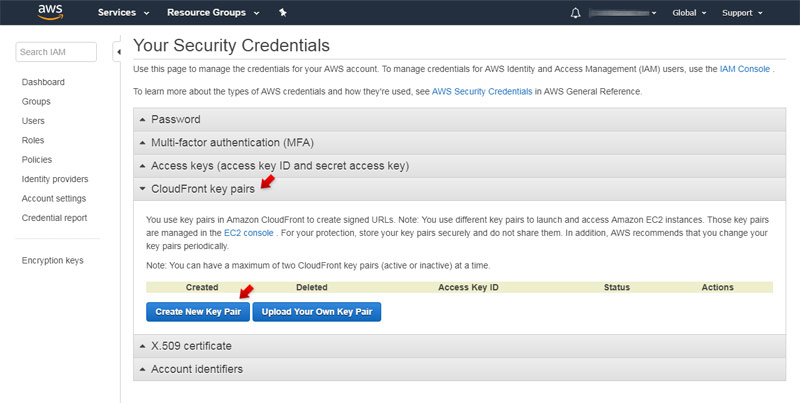The height and width of the screenshot is (403, 800).
Task: Collapse the CloudFront key pairs section
Action: (459, 189)
